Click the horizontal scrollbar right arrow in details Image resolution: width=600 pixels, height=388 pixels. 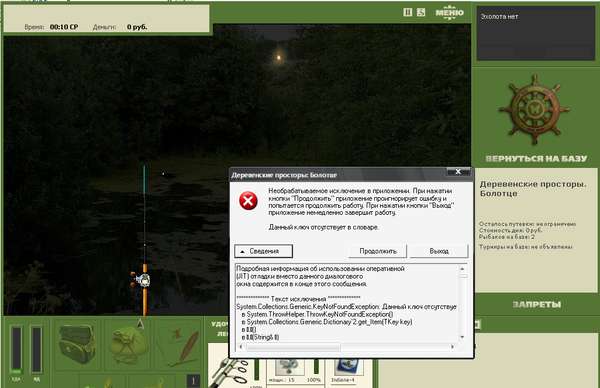point(452,347)
